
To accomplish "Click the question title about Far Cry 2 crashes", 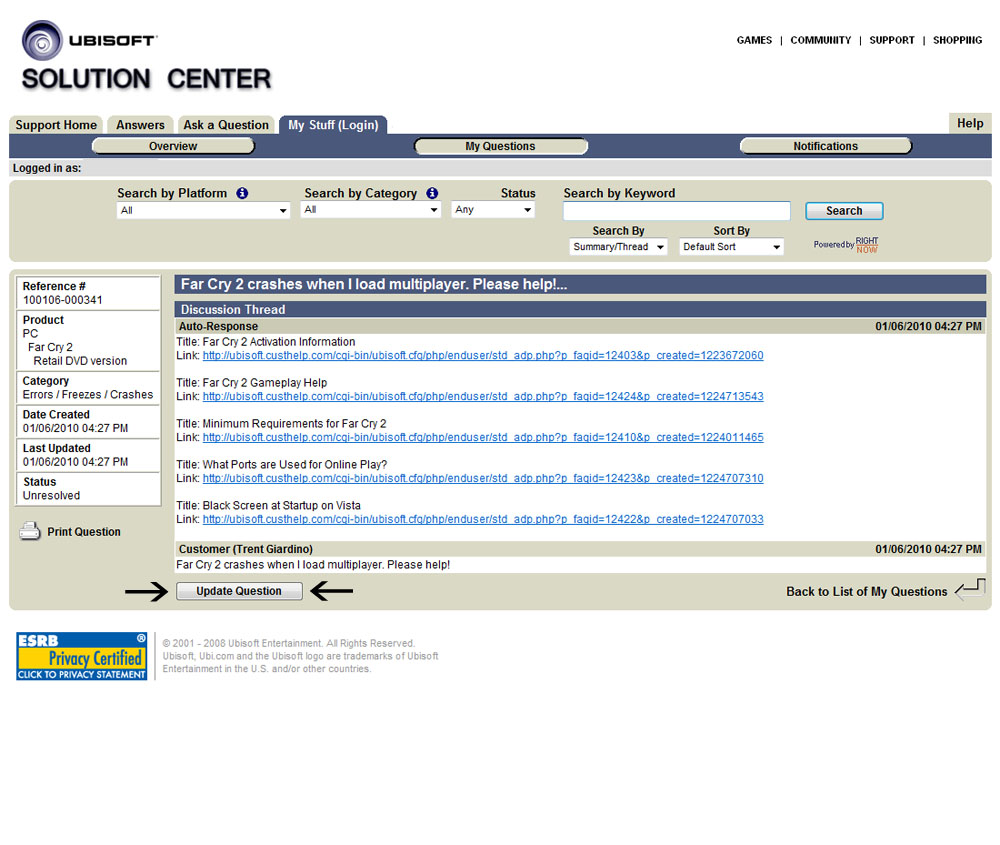I will coord(374,284).
